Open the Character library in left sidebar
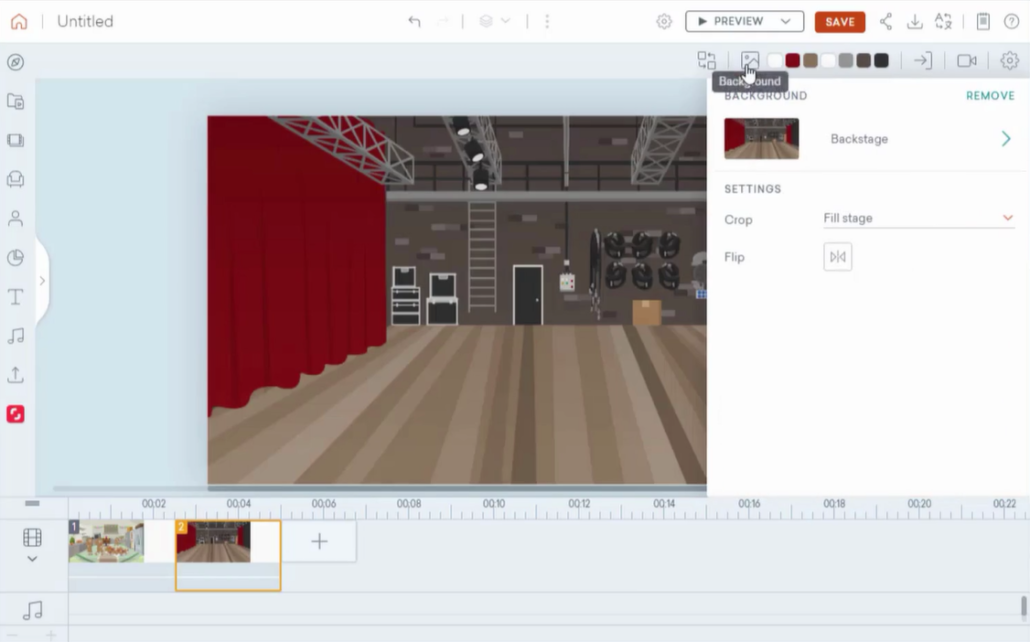Screen dimensions: 1030x642 (16, 219)
